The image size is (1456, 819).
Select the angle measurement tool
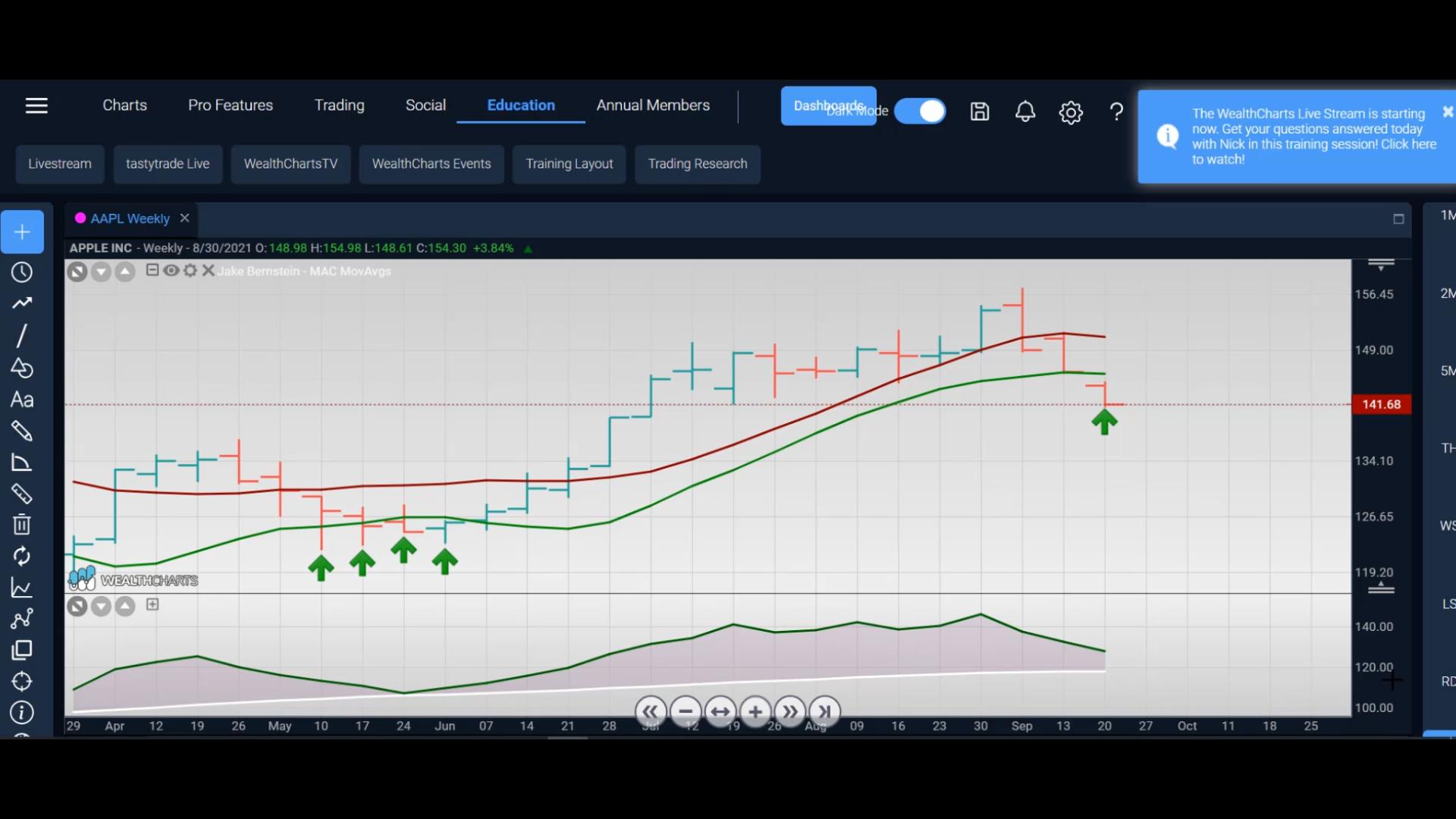pyautogui.click(x=22, y=463)
